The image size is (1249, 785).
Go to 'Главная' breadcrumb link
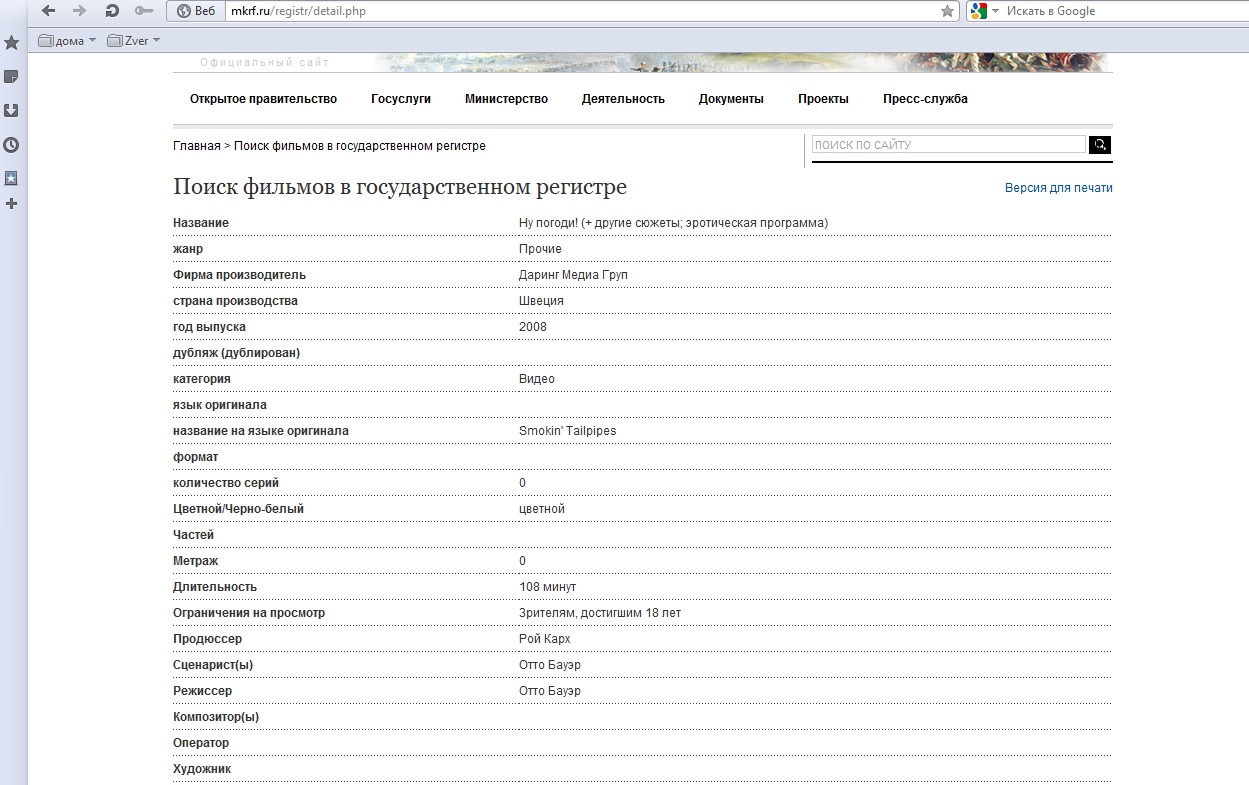click(x=196, y=146)
